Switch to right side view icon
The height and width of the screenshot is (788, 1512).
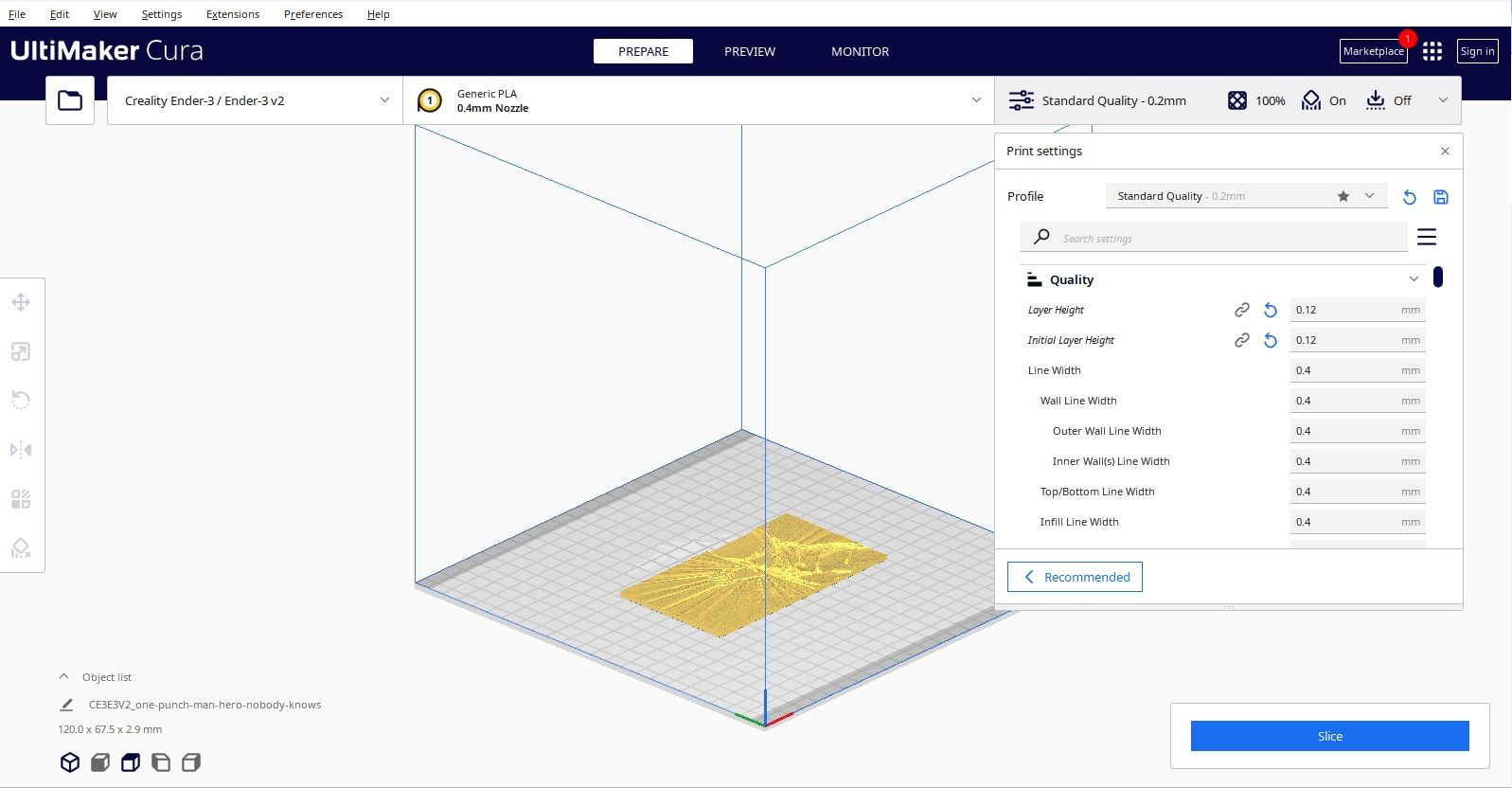[191, 762]
